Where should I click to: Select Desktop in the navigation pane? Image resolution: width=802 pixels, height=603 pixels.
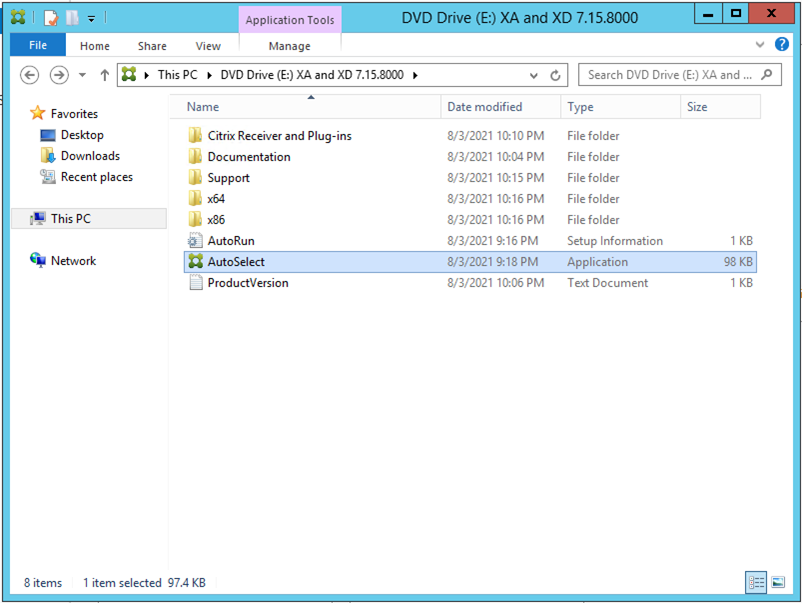click(82, 135)
